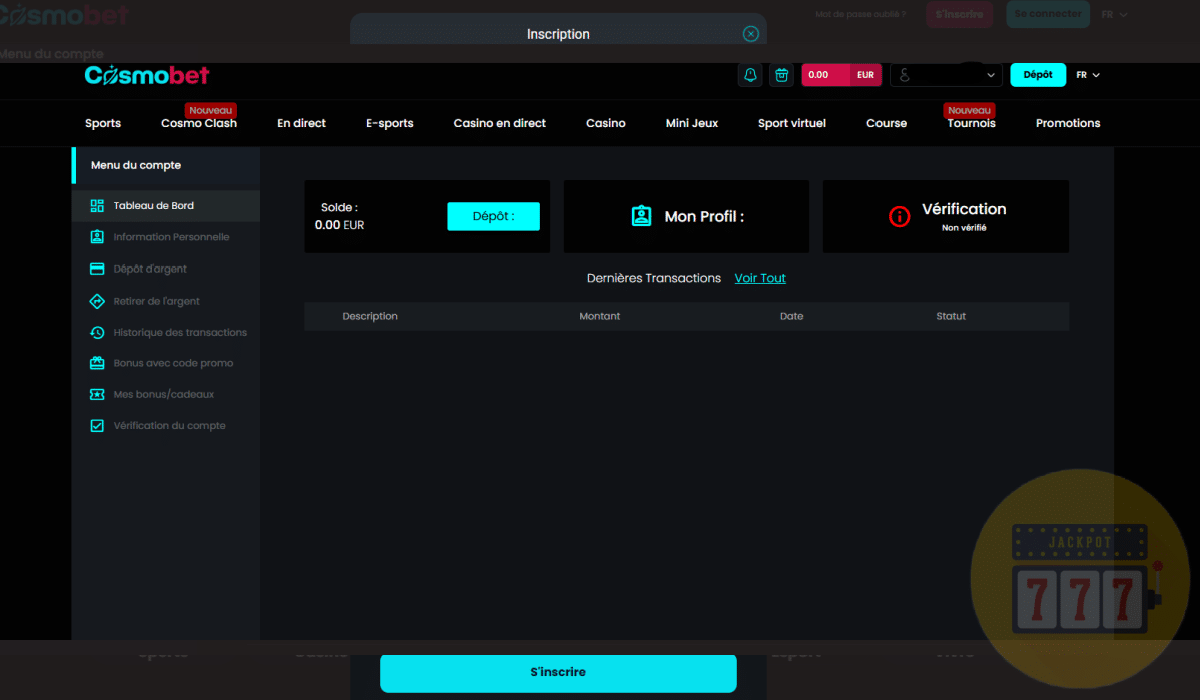Click the Menu du compte heading
Viewport: 1200px width, 700px height.
coord(136,165)
